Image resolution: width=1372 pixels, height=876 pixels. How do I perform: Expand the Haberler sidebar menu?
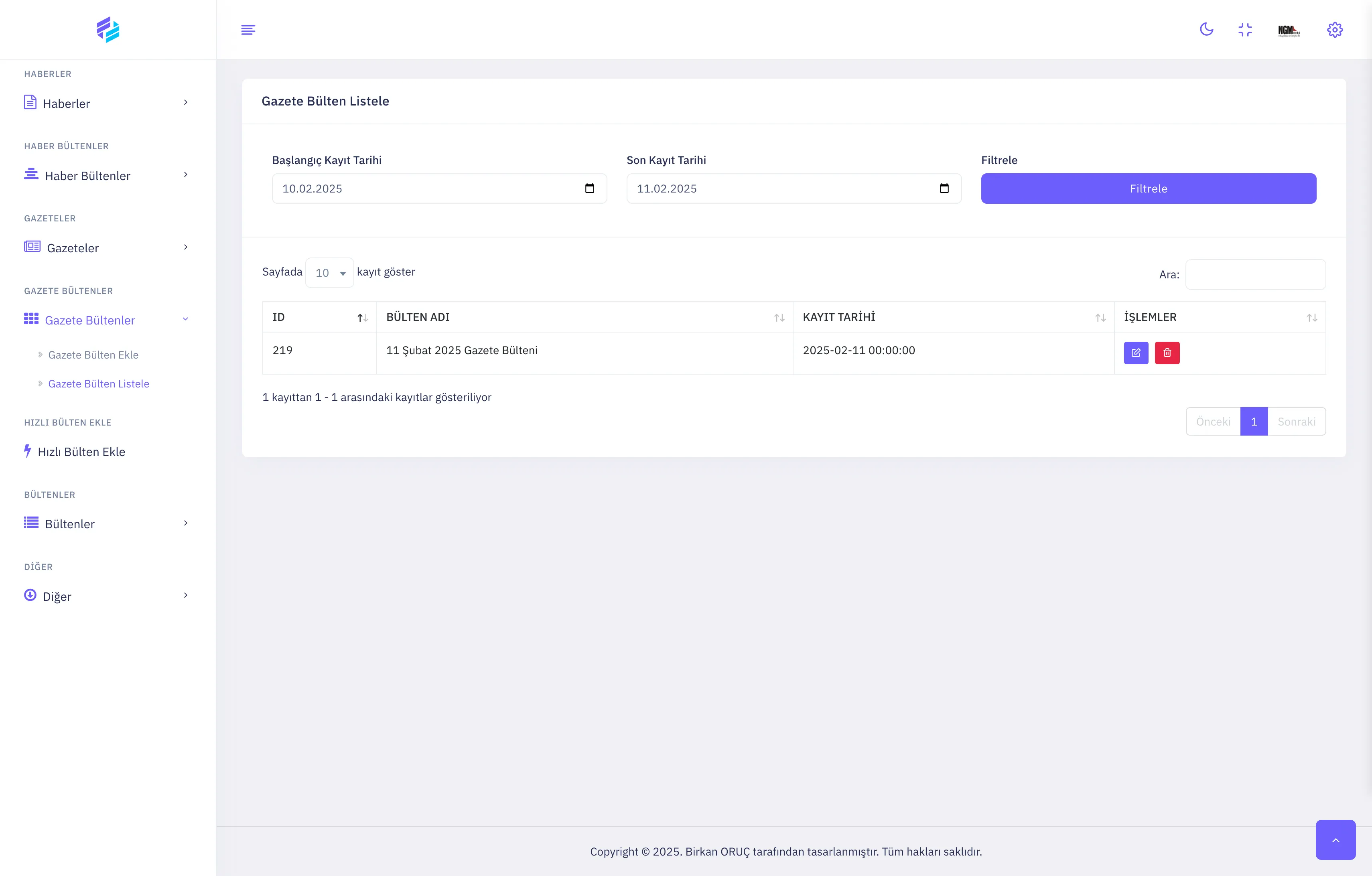point(106,103)
